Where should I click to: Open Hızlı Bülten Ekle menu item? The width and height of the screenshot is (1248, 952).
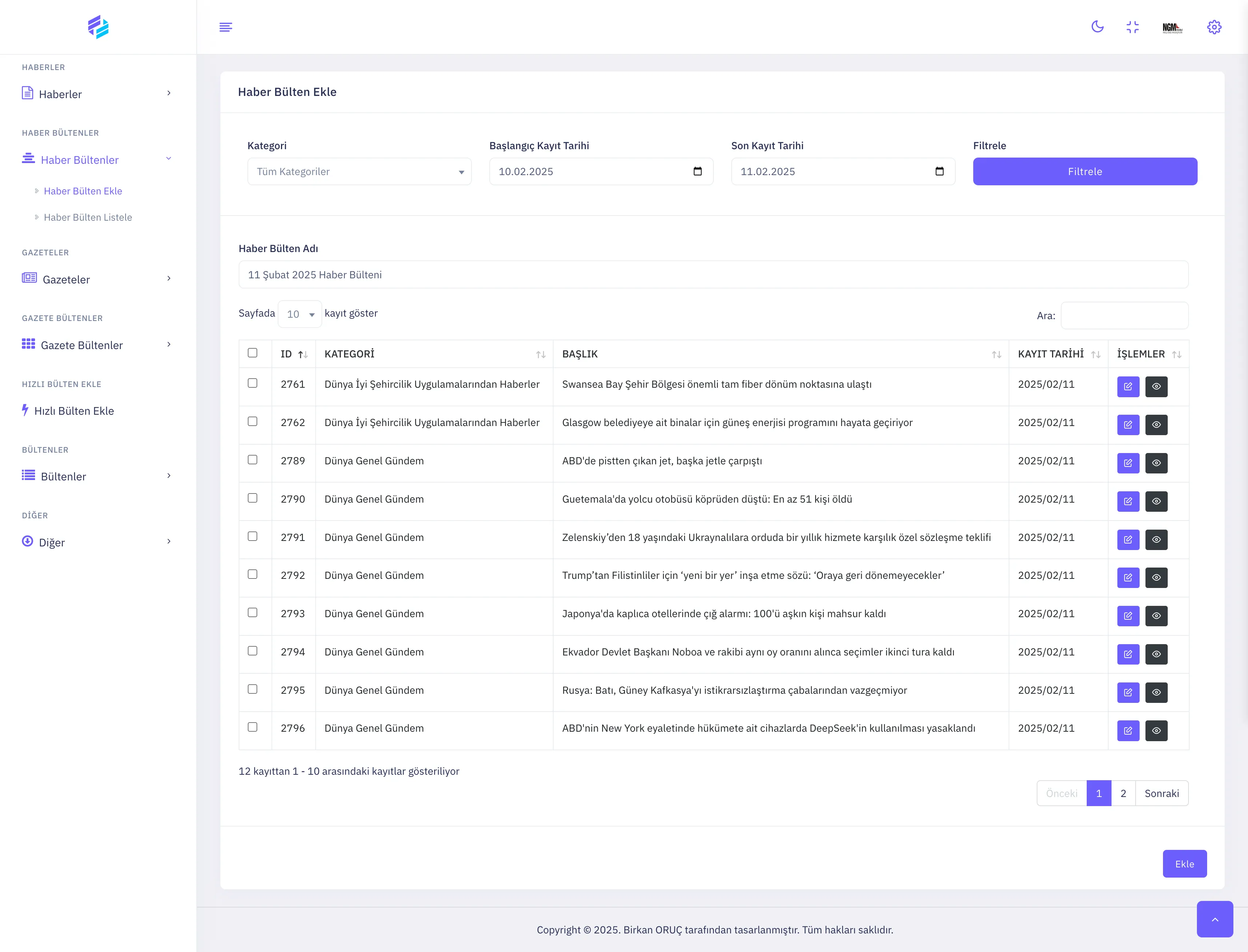point(74,411)
